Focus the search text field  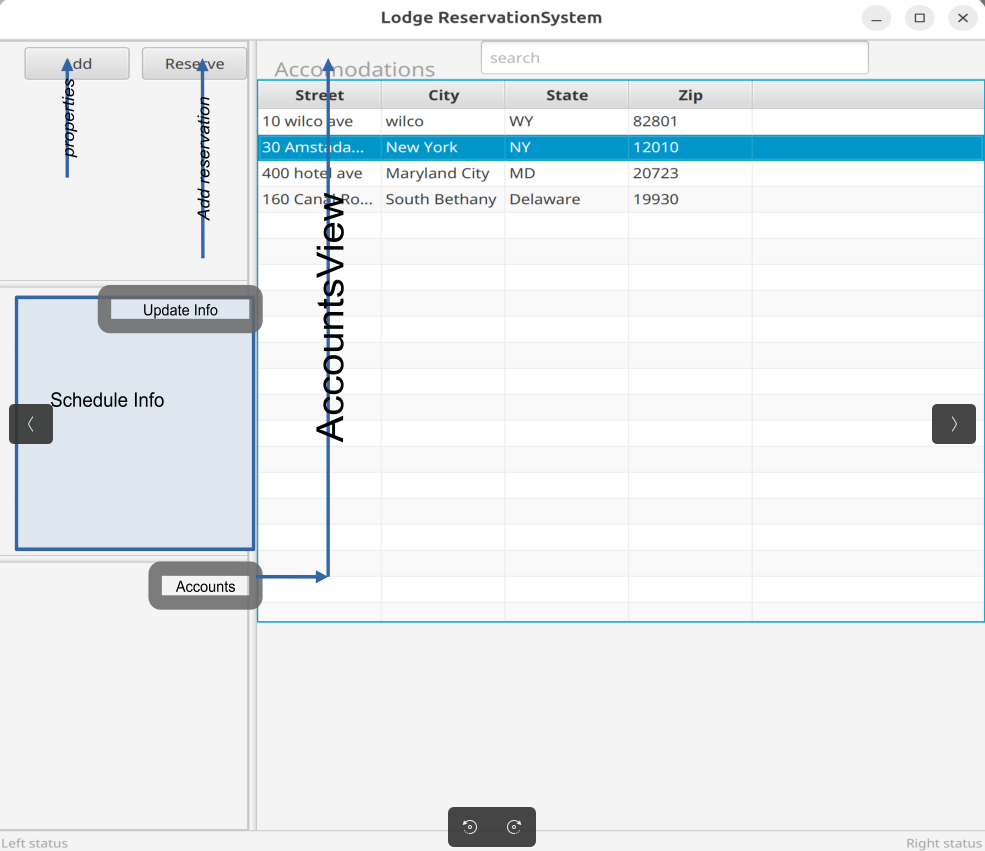pyautogui.click(x=674, y=58)
